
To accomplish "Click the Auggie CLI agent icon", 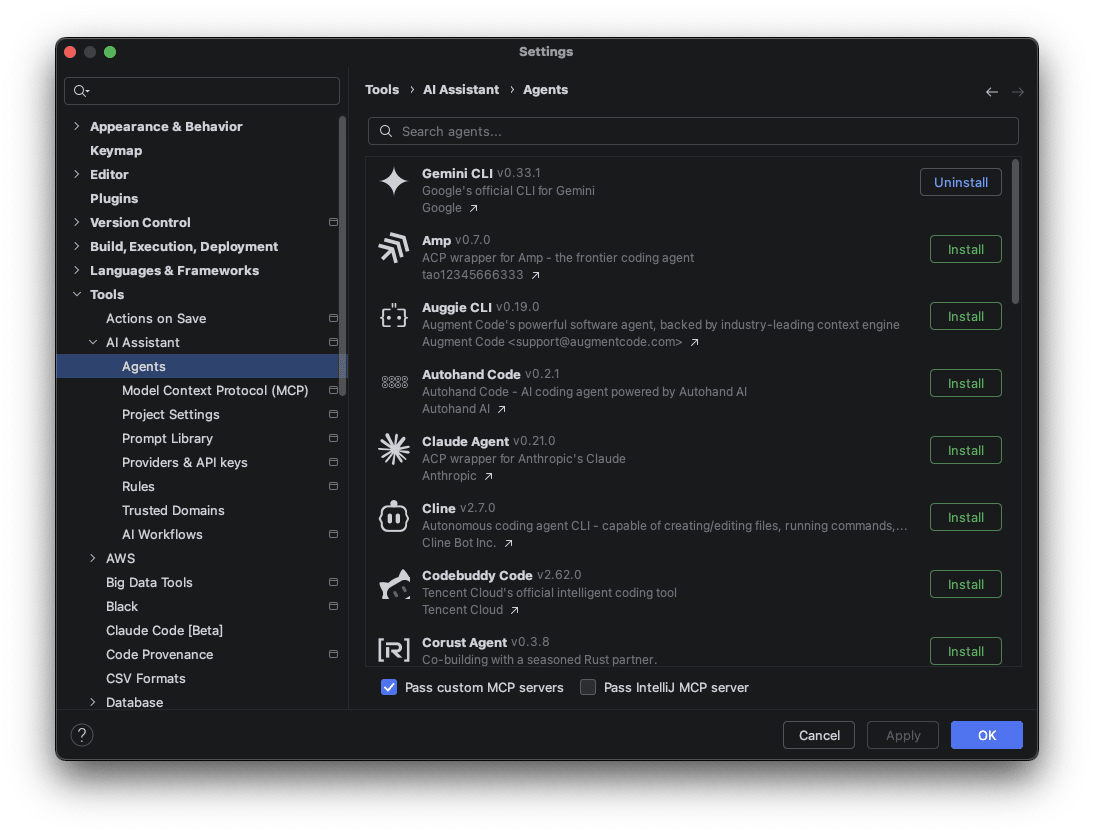I will [394, 316].
